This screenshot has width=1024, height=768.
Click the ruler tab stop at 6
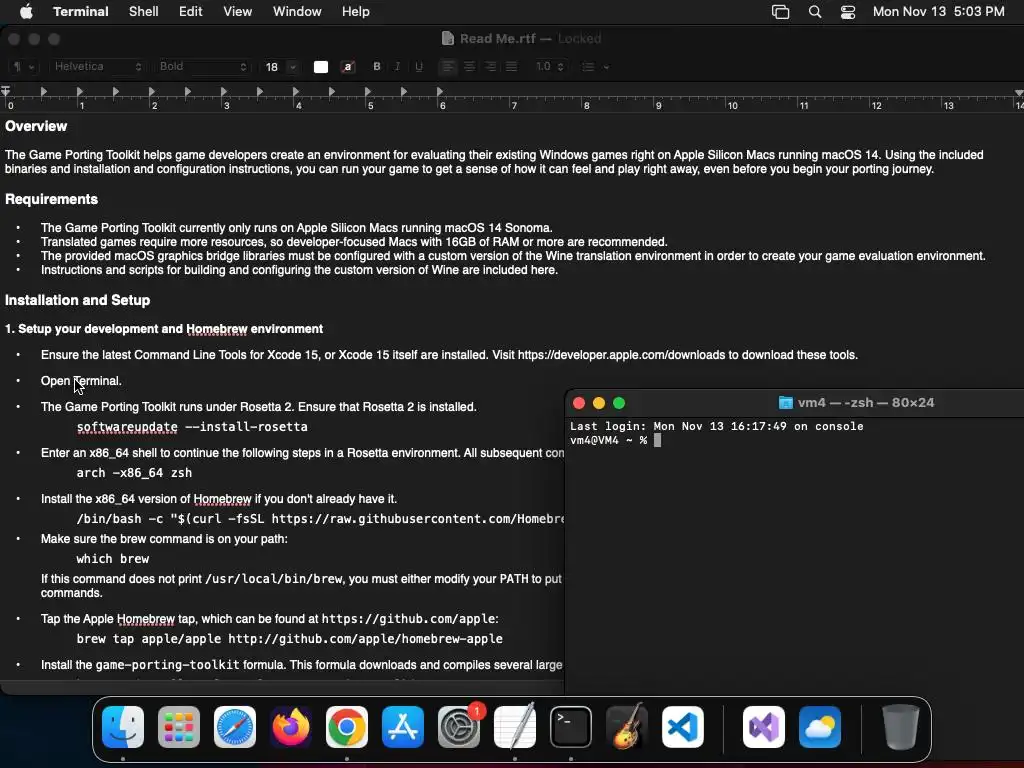coord(440,91)
